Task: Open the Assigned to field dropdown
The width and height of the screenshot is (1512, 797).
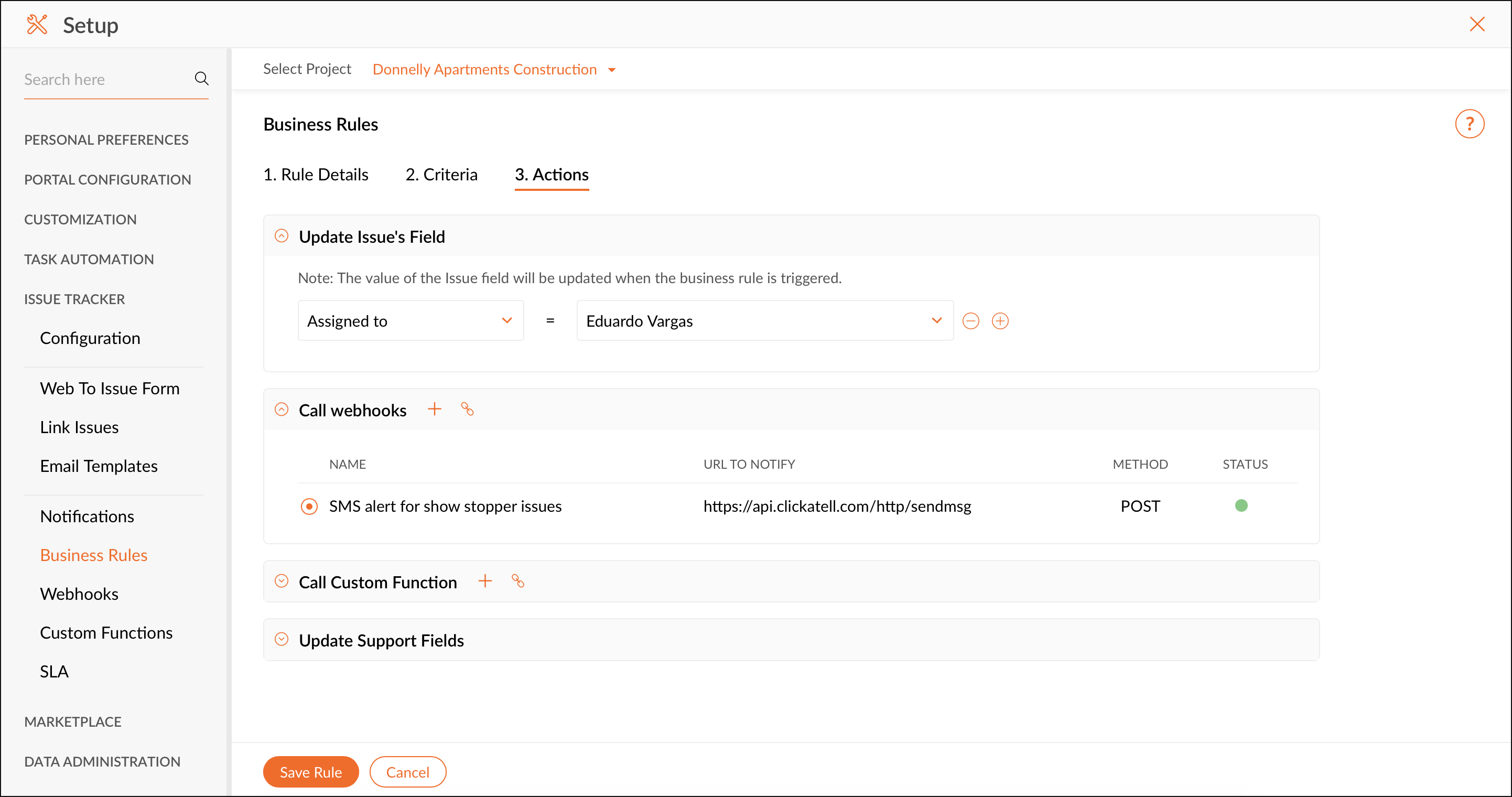Action: click(x=411, y=321)
